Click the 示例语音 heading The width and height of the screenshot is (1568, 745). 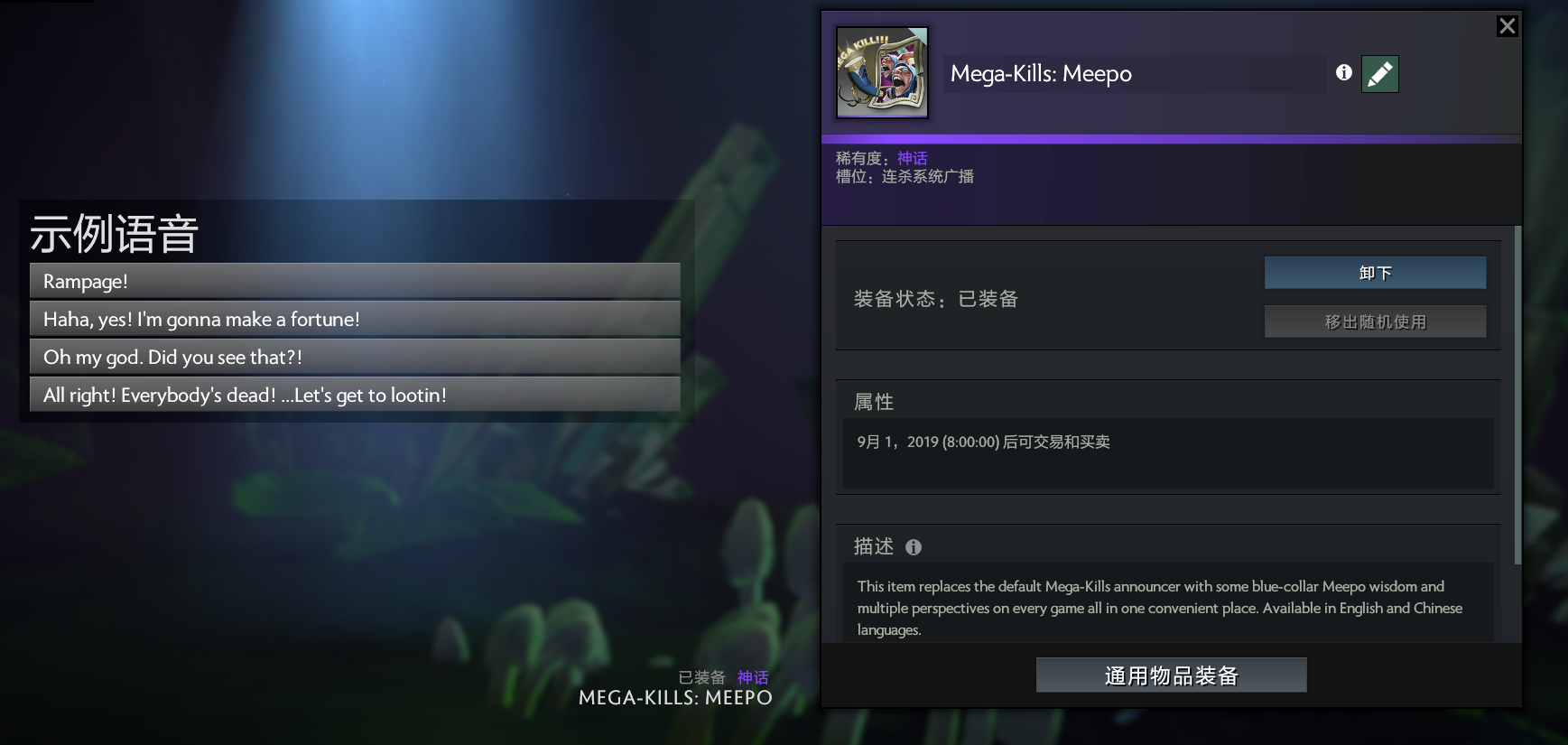coord(114,234)
